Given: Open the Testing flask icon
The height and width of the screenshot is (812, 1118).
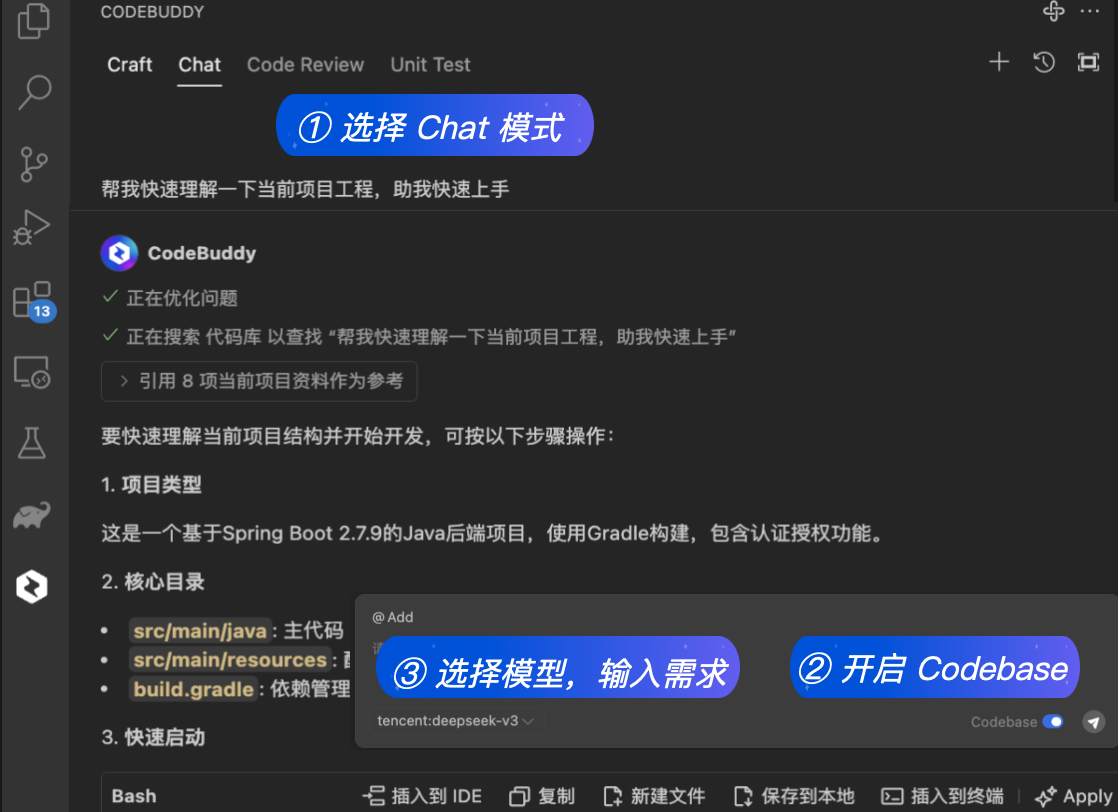Looking at the screenshot, I should (32, 443).
